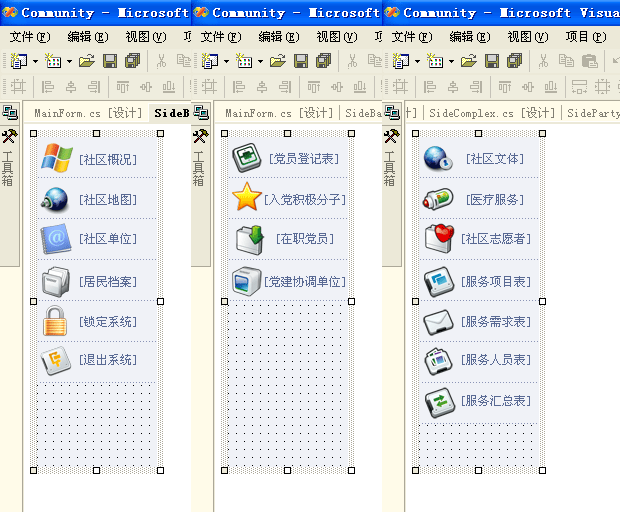Click the photo stack icon beside 服务人员表
Viewport: 620px width, 512px height.
438,361
